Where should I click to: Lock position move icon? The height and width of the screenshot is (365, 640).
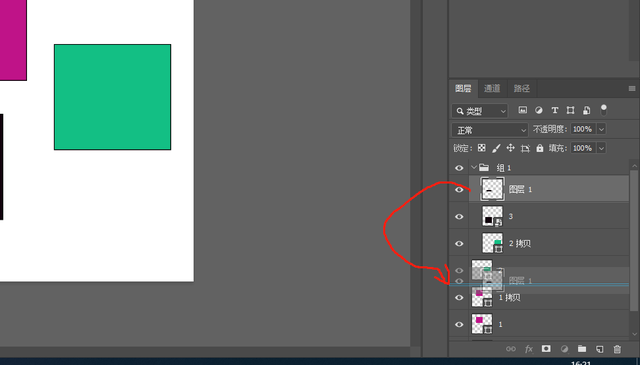point(511,148)
